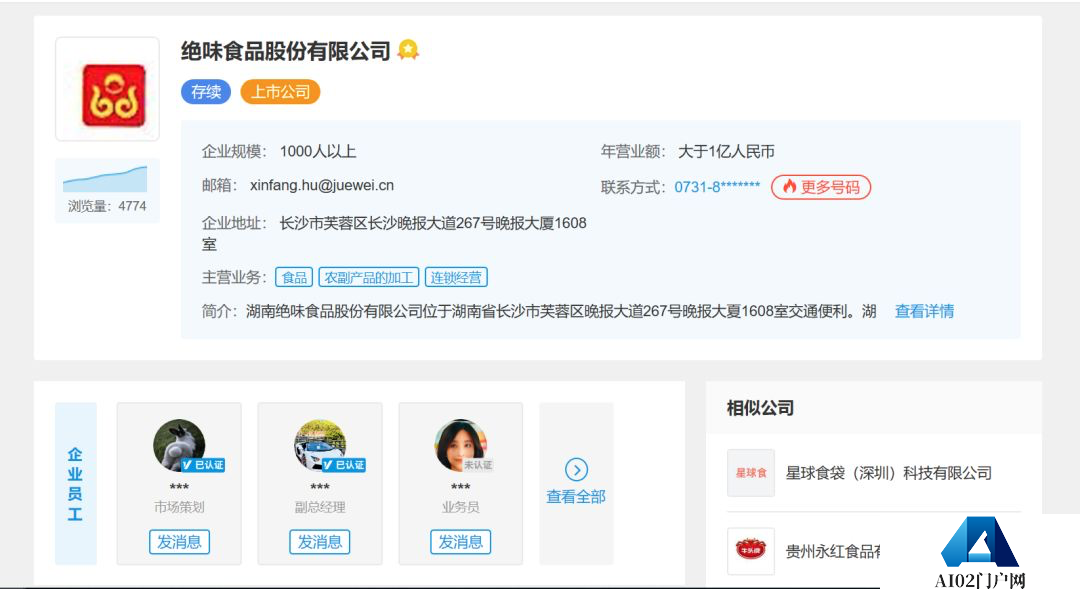The width and height of the screenshot is (1080, 589).
Task: Send message to the 副总经理 employee
Action: click(320, 541)
